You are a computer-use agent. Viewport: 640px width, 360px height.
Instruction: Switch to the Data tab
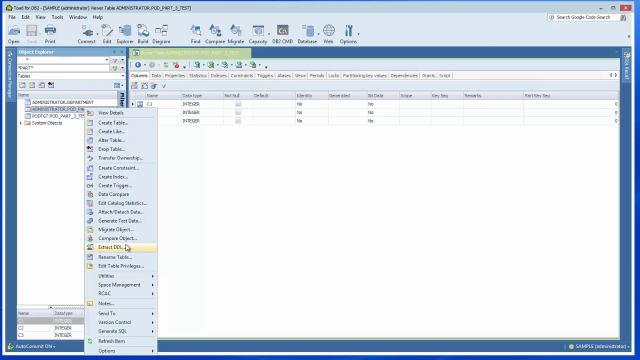click(156, 76)
